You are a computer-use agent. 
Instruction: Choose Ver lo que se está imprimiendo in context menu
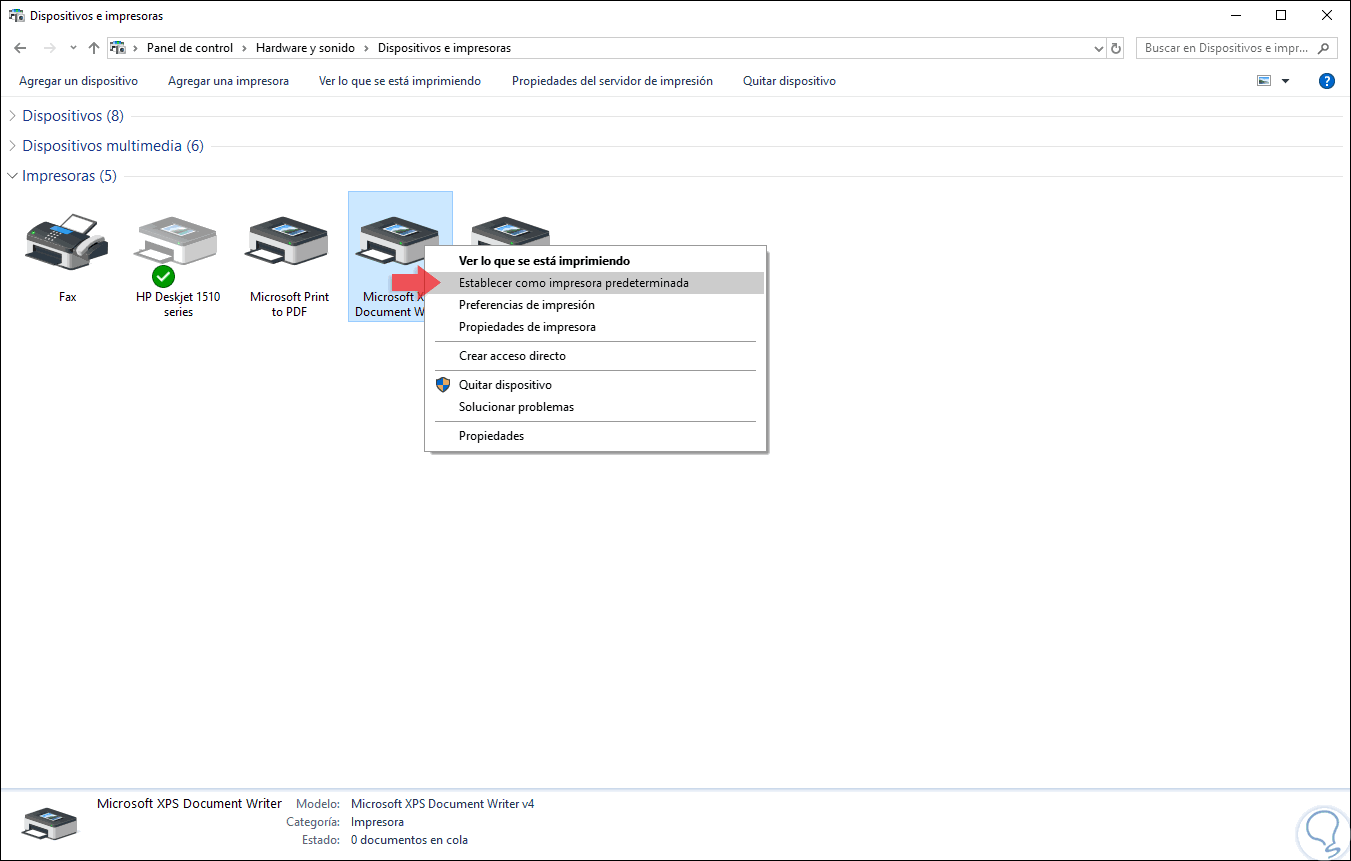(596, 261)
